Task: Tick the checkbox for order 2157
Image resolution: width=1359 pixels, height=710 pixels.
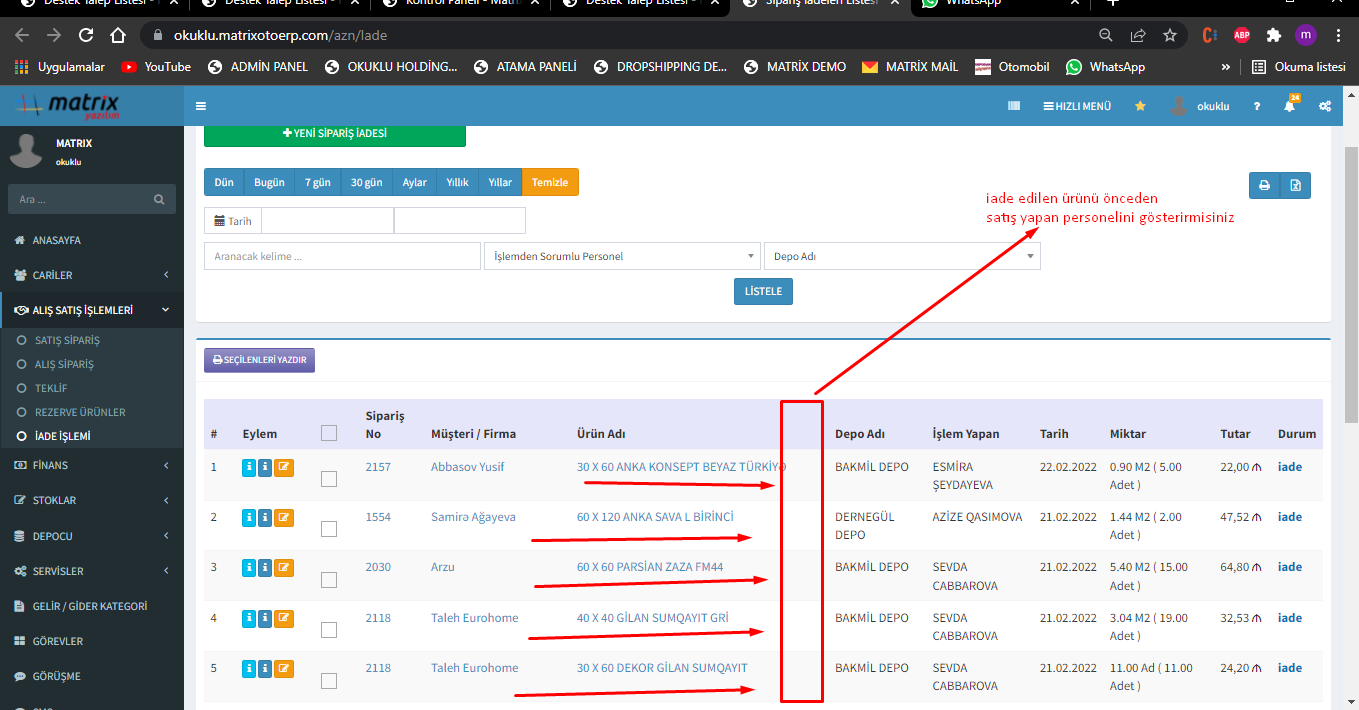Action: click(329, 479)
